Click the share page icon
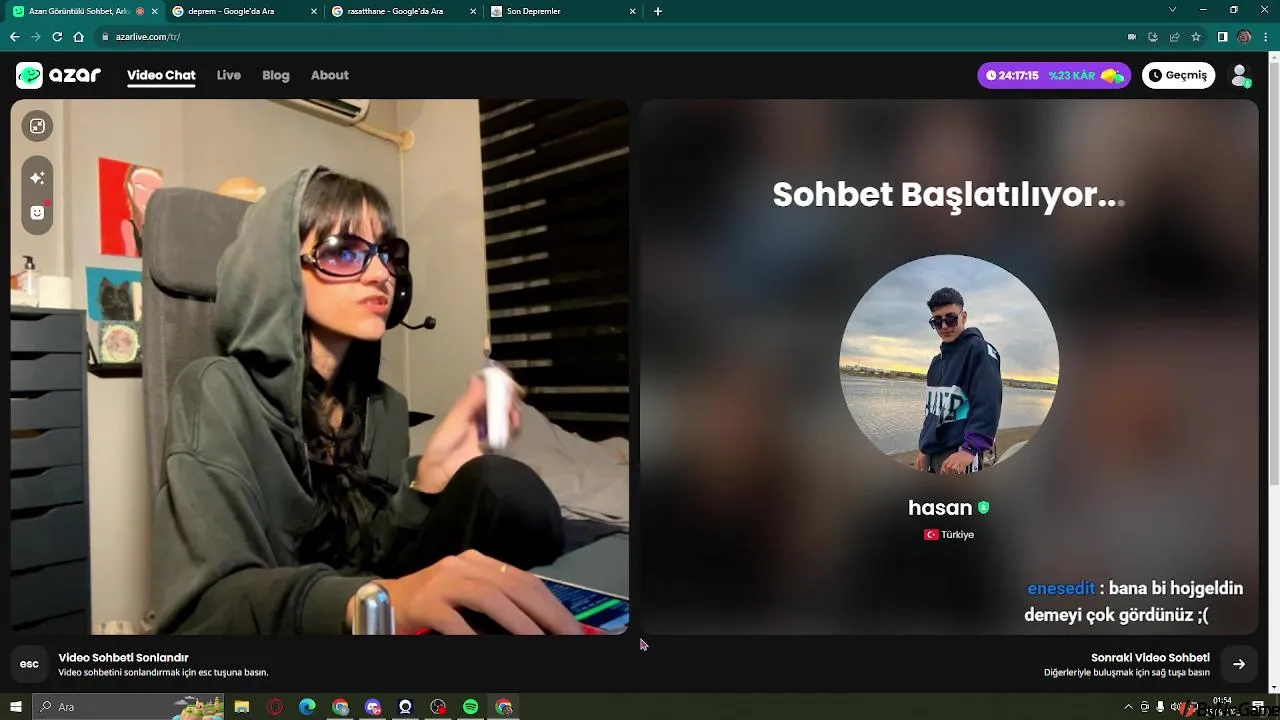The image size is (1280, 720). pos(1175,37)
